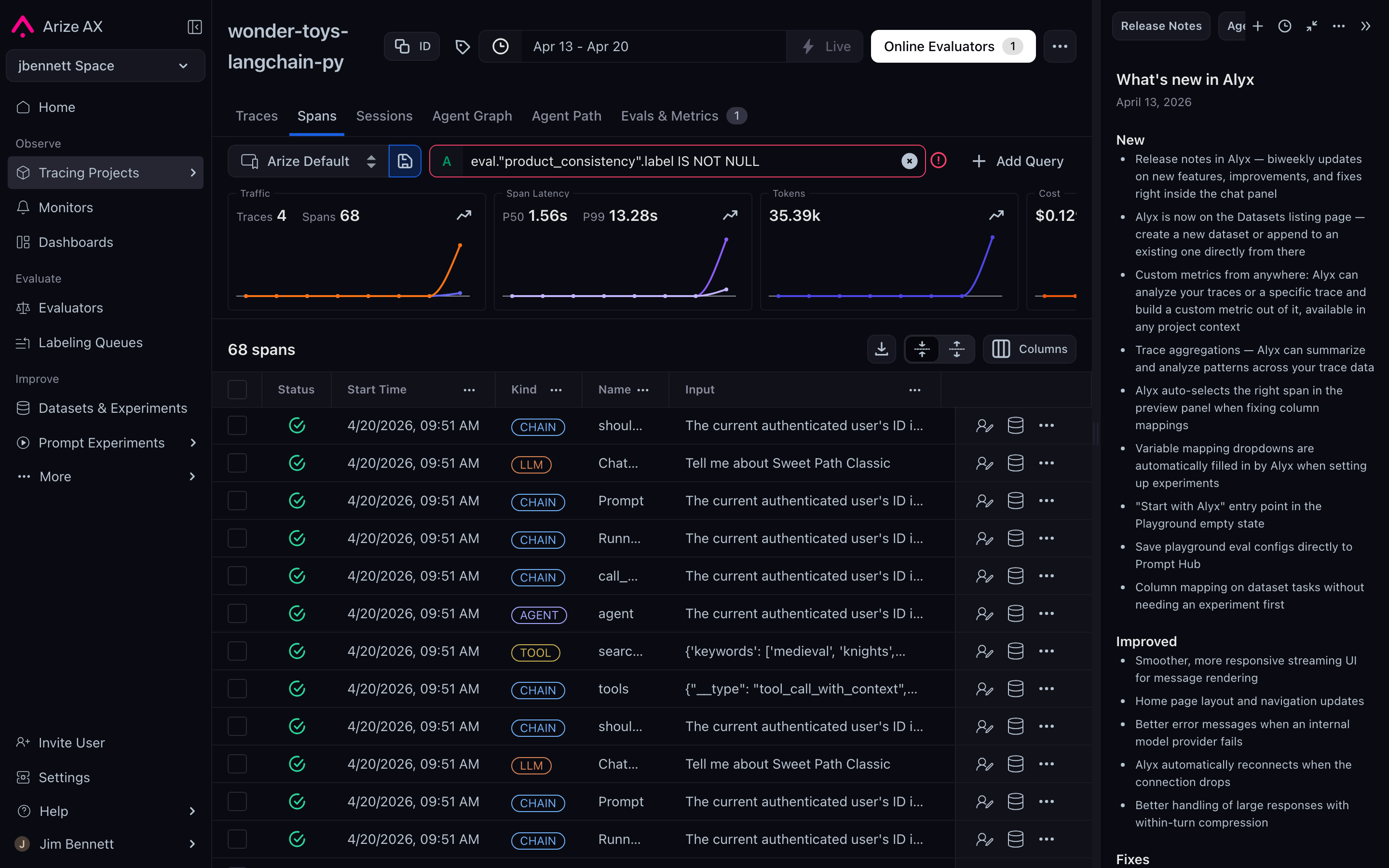Toggle the select-all spans checkbox
1389x868 pixels.
tap(237, 390)
